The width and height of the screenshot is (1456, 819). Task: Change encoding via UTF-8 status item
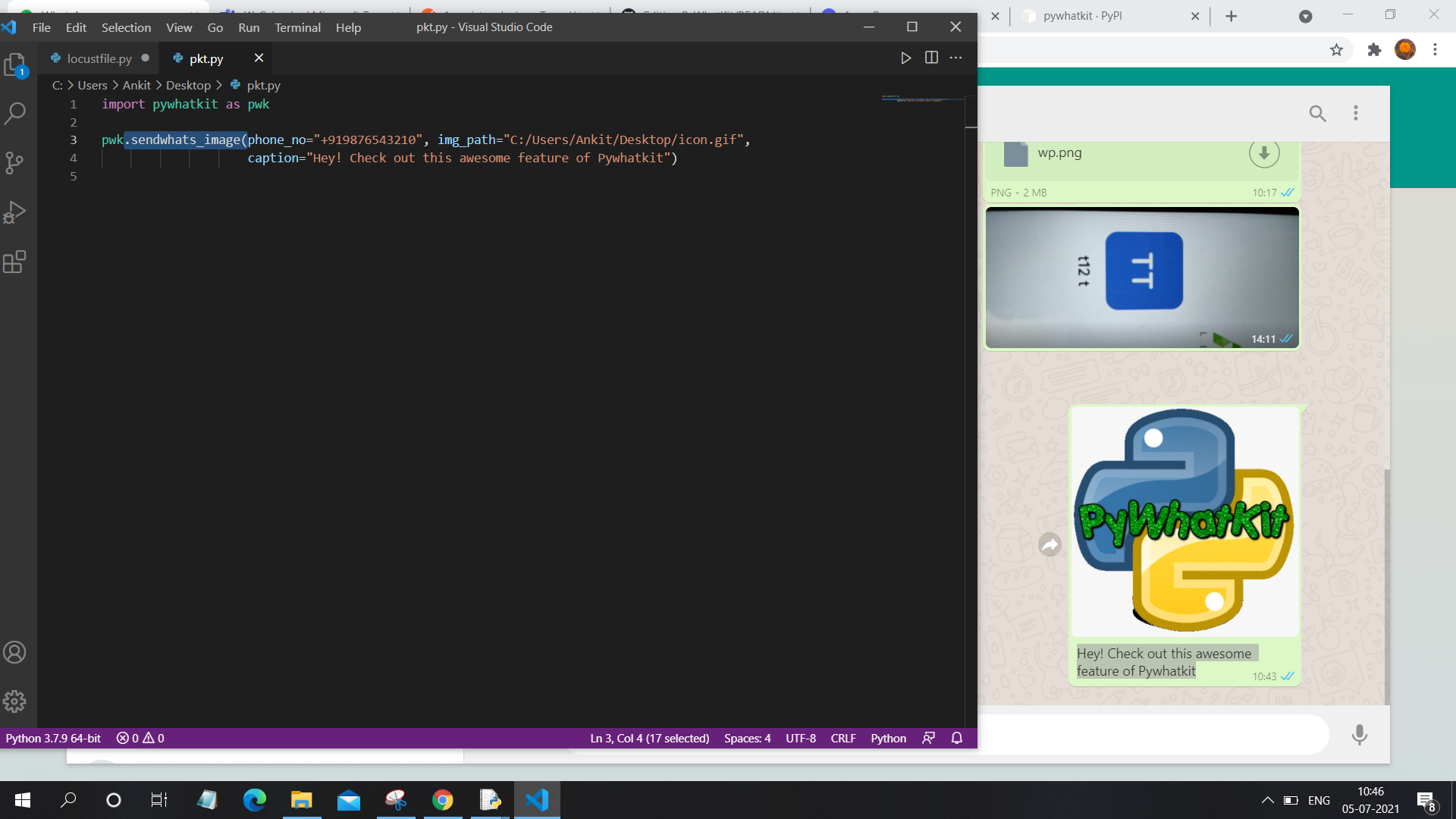pyautogui.click(x=801, y=738)
